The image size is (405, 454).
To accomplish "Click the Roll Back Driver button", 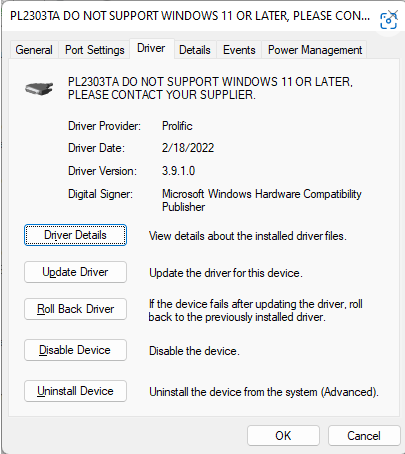I will coord(75,309).
